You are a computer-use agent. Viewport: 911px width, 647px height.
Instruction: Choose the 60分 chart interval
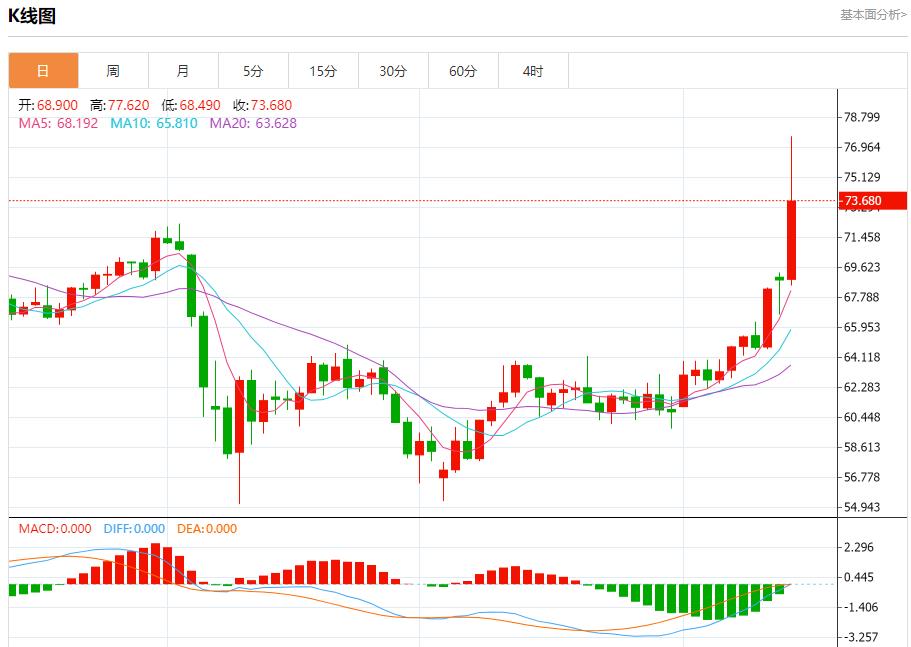pos(463,71)
